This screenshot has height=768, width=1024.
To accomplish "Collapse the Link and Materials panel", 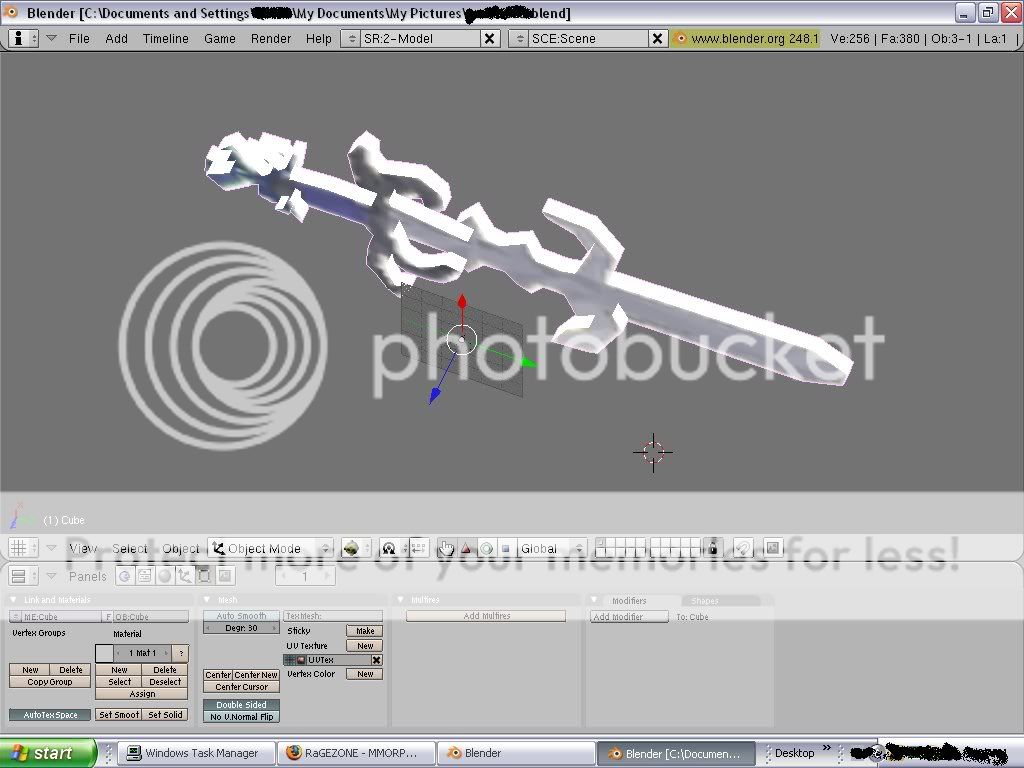I will [14, 600].
